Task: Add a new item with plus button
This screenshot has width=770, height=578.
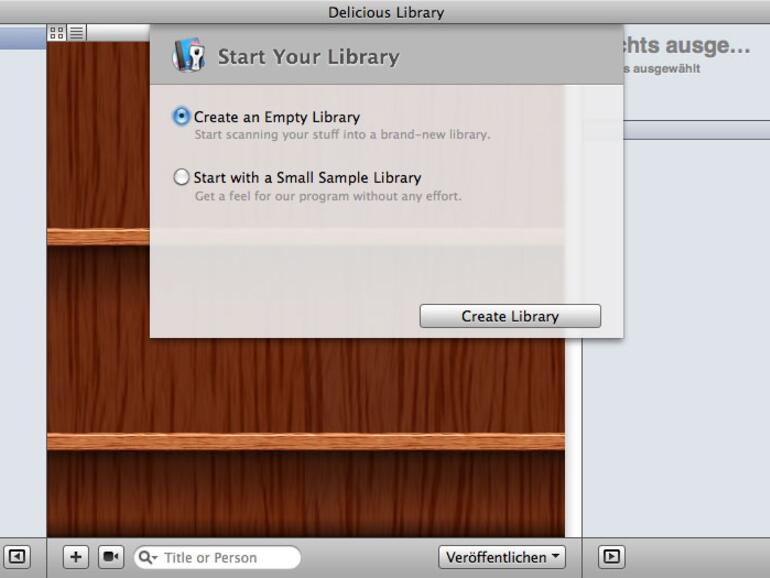Action: click(76, 556)
